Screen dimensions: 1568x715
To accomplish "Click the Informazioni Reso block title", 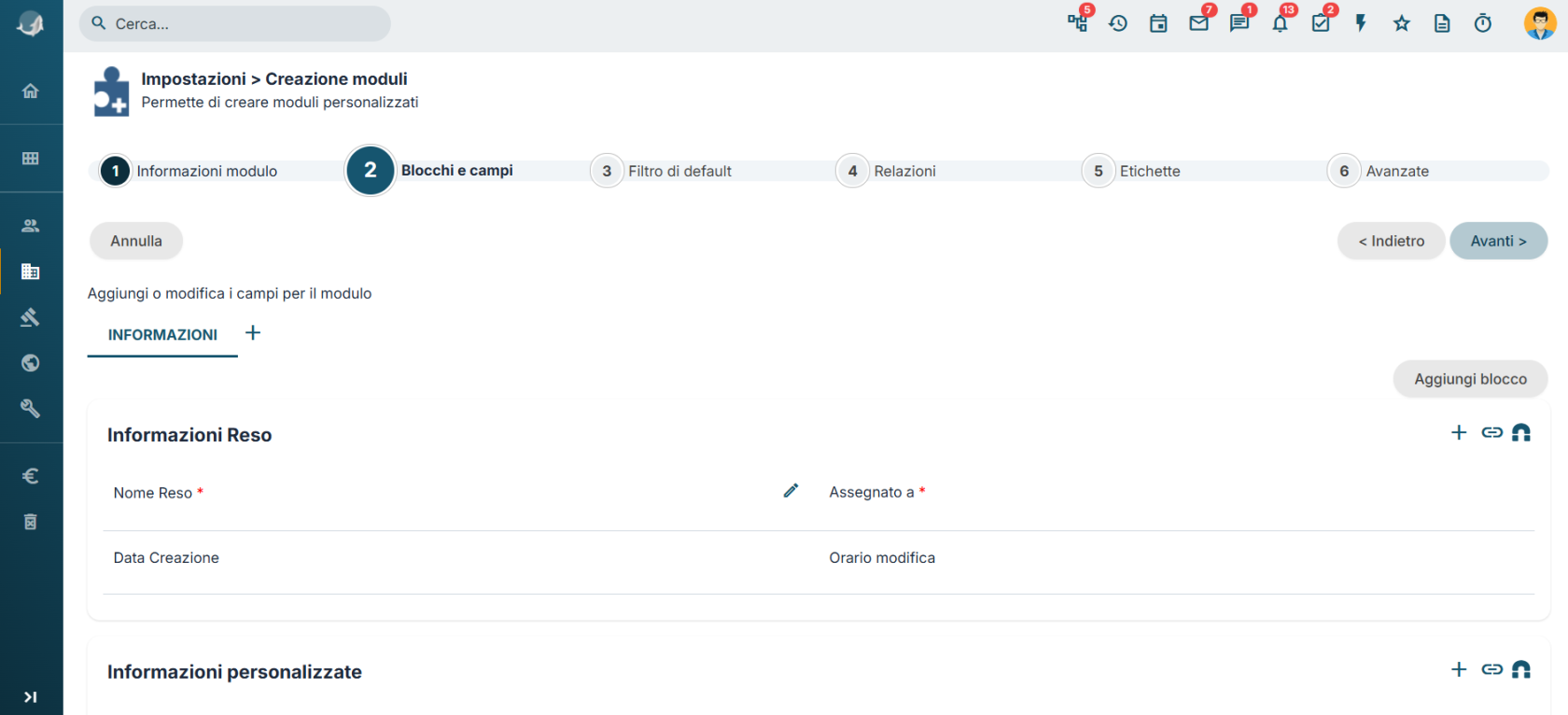I will [189, 435].
